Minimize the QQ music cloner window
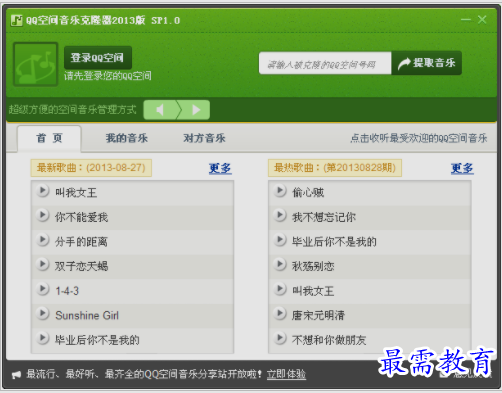The height and width of the screenshot is (393, 502). pyautogui.click(x=466, y=20)
